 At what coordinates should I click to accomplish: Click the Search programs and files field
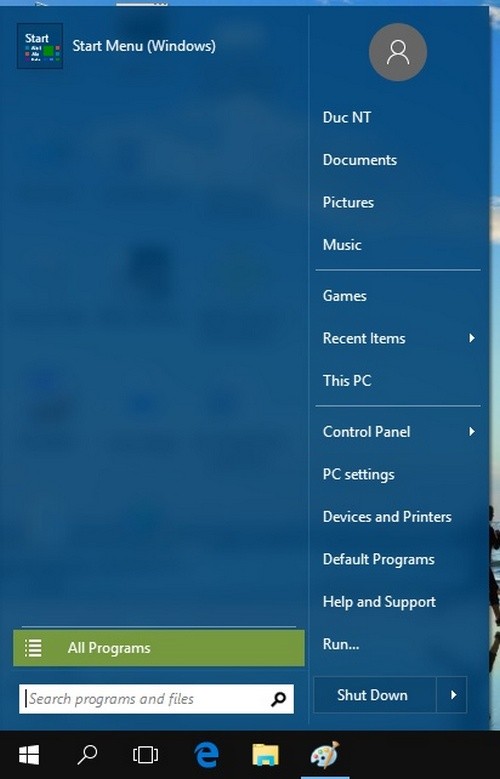coord(156,699)
